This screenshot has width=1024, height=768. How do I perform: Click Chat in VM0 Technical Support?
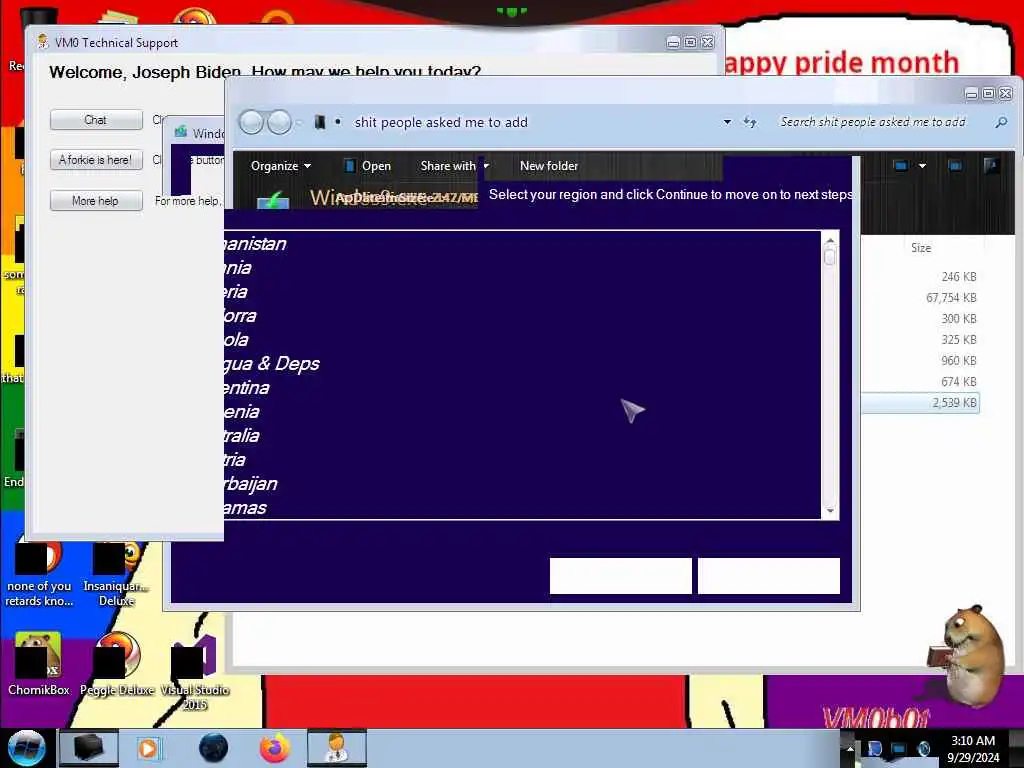(x=96, y=120)
